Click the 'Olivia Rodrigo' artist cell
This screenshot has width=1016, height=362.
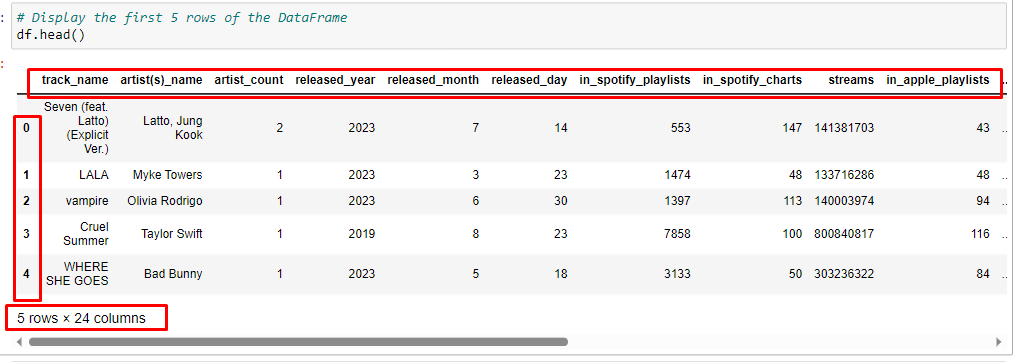click(x=165, y=201)
